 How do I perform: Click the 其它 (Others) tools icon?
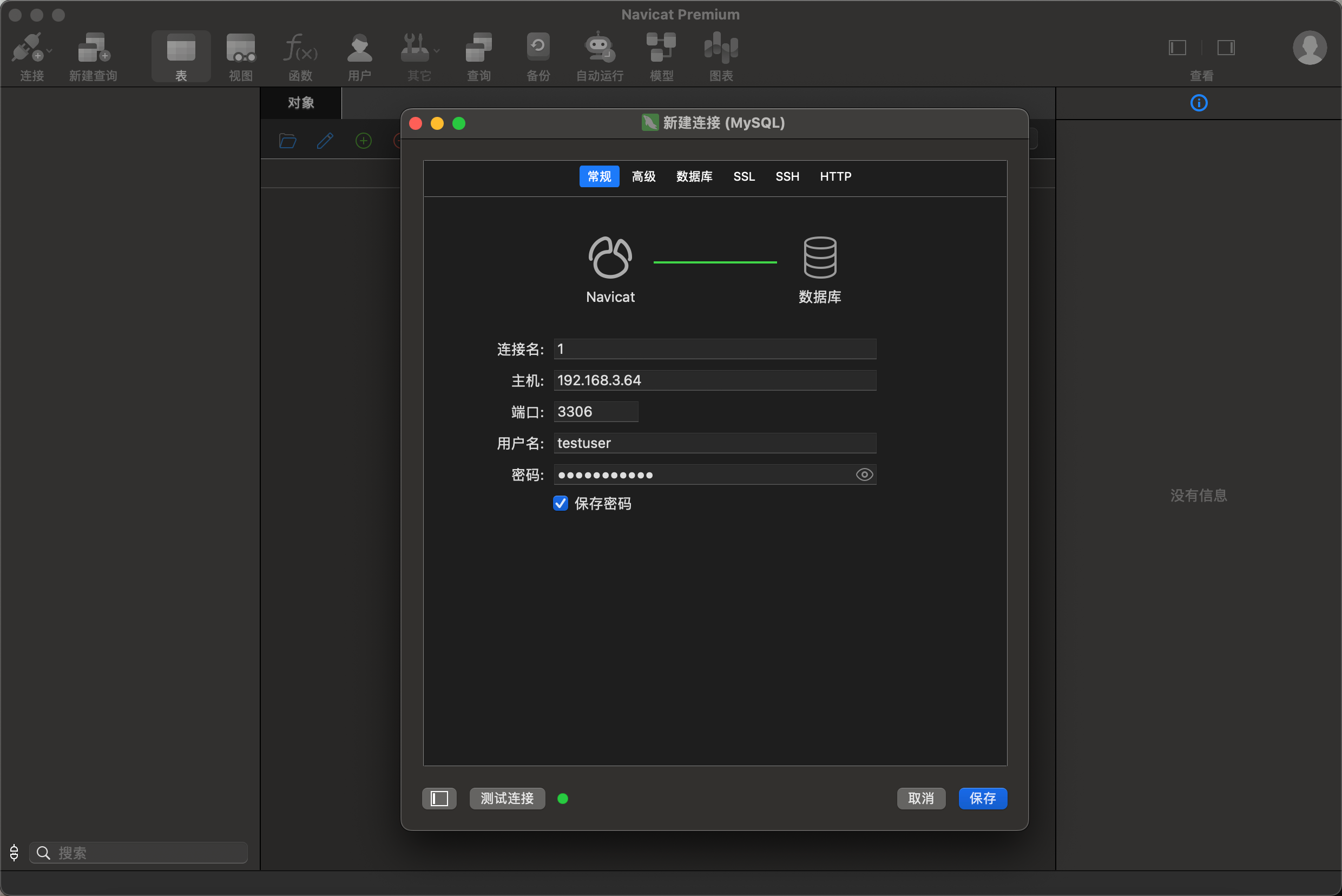coord(415,48)
